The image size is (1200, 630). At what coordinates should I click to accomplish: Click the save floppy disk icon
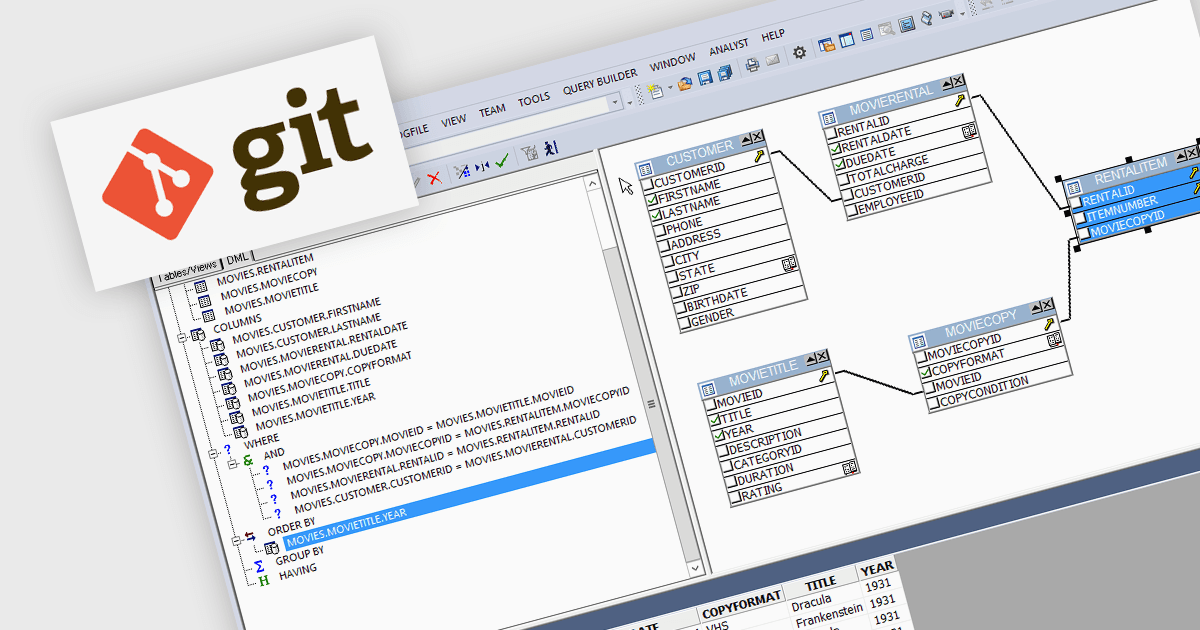[705, 79]
